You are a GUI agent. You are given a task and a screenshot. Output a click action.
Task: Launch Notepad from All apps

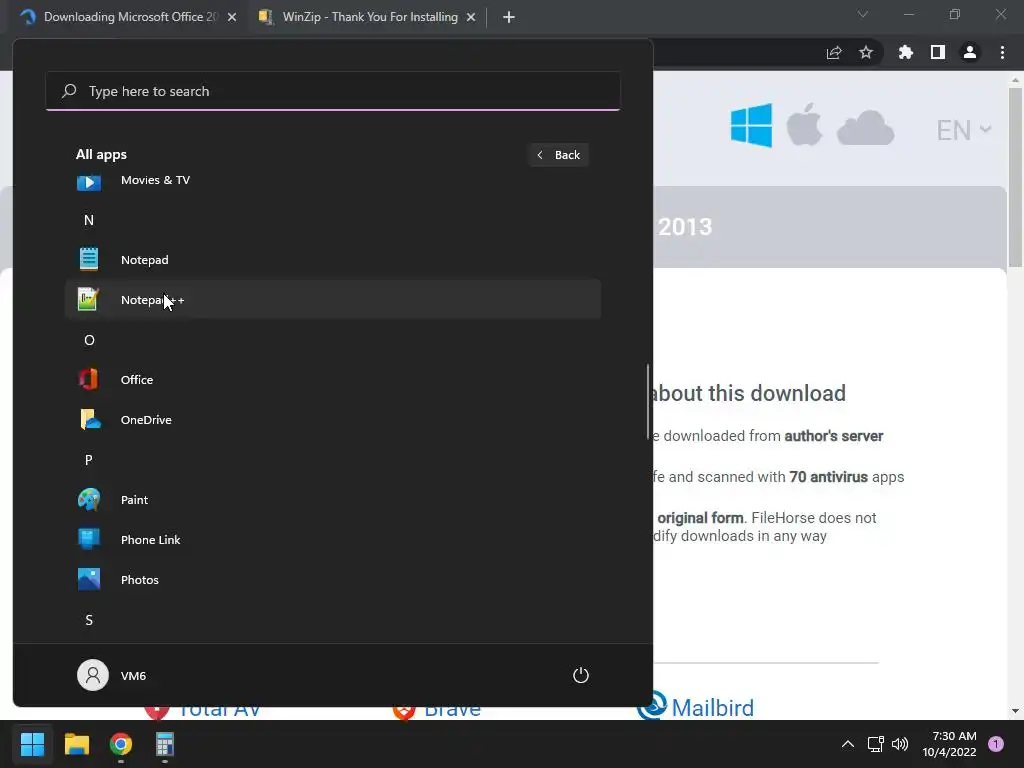(x=332, y=260)
